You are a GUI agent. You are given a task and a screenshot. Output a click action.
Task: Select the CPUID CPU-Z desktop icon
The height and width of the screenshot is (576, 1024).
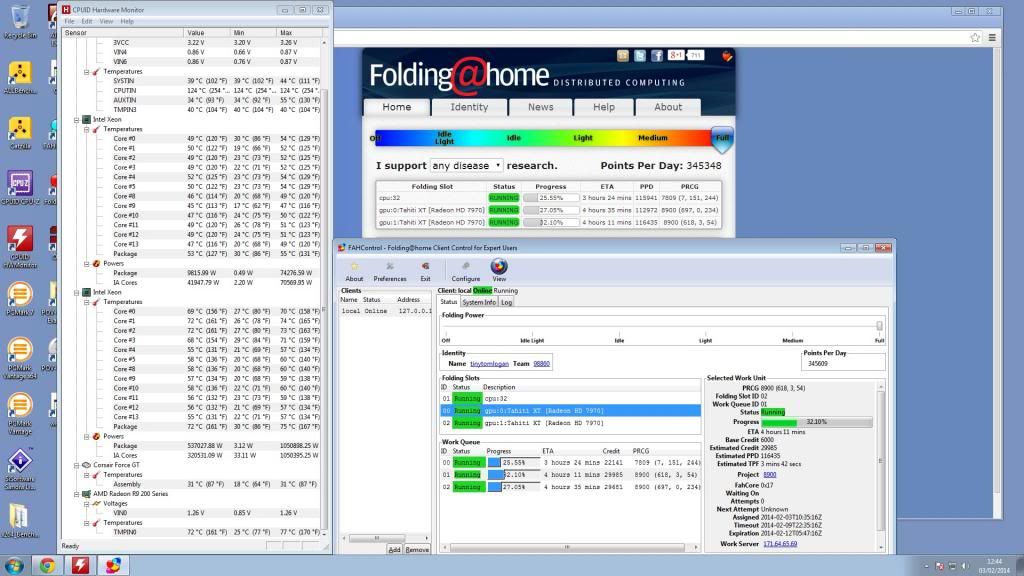[20, 189]
